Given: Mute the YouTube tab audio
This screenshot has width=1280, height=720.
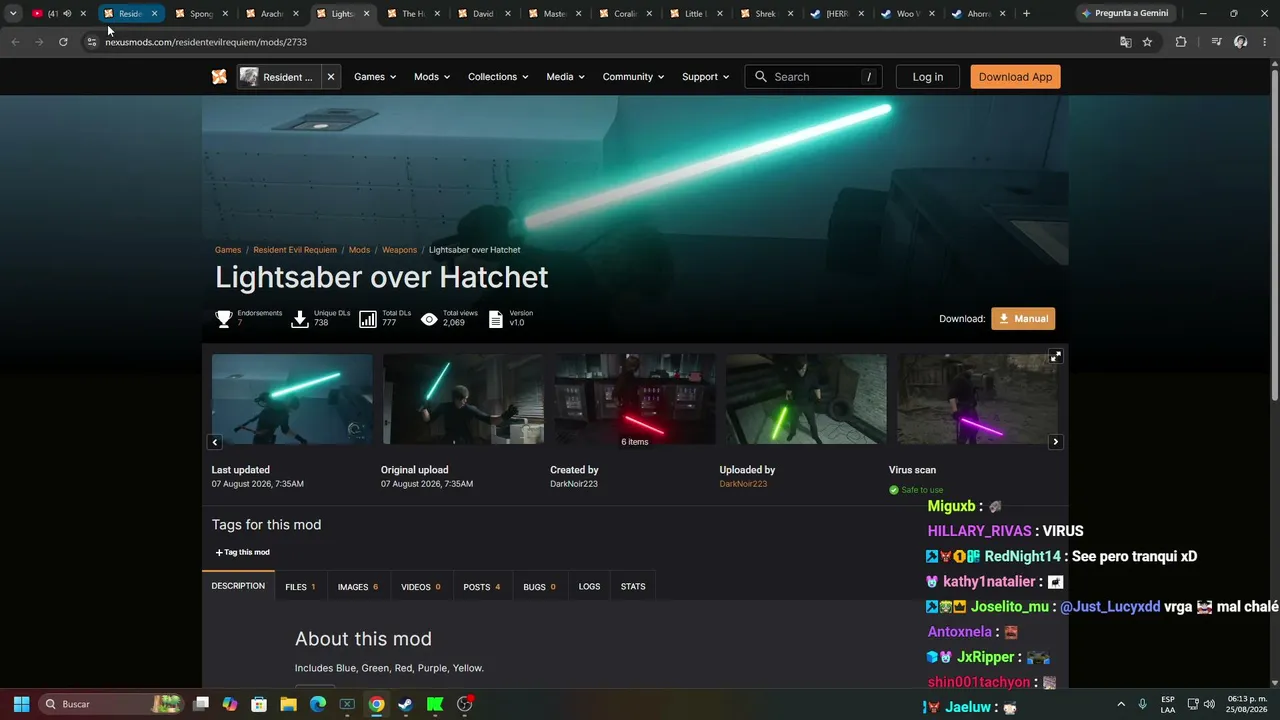Looking at the screenshot, I should [x=67, y=14].
